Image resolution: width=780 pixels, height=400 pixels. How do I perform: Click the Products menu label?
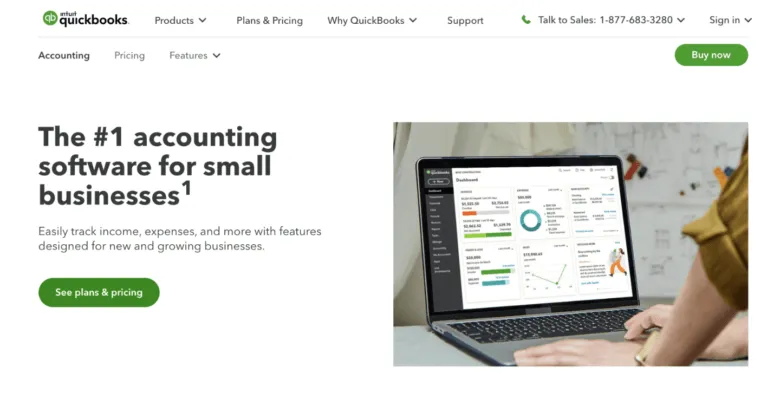[174, 20]
